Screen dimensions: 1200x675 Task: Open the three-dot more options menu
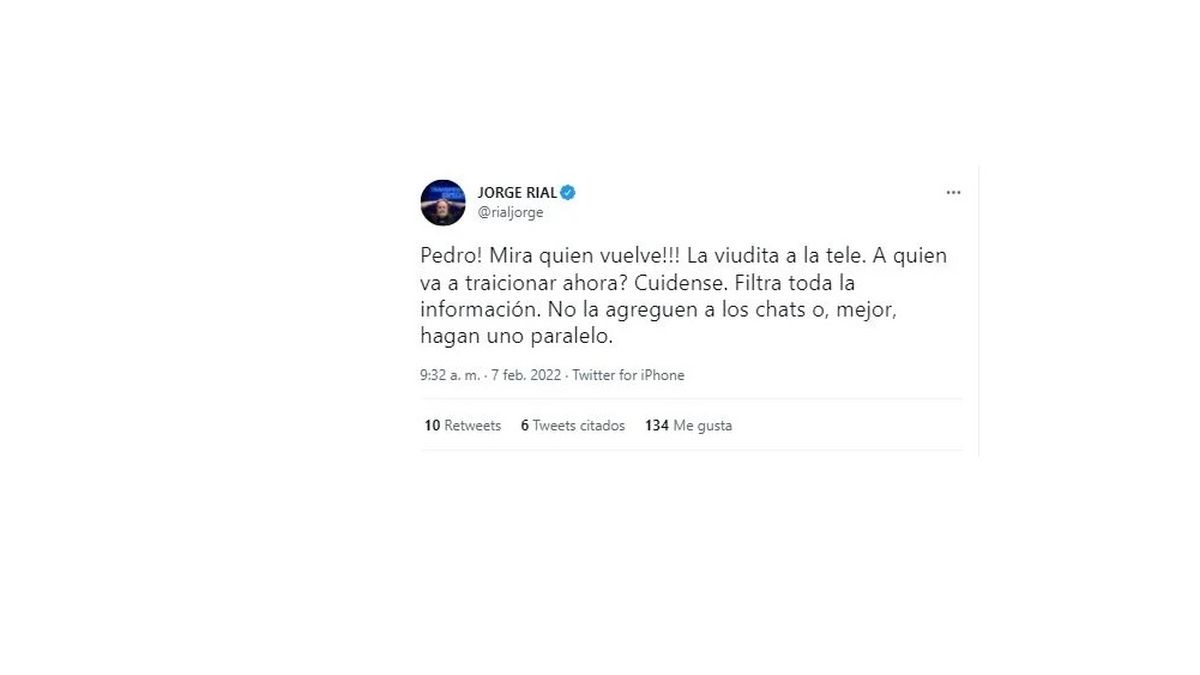954,193
